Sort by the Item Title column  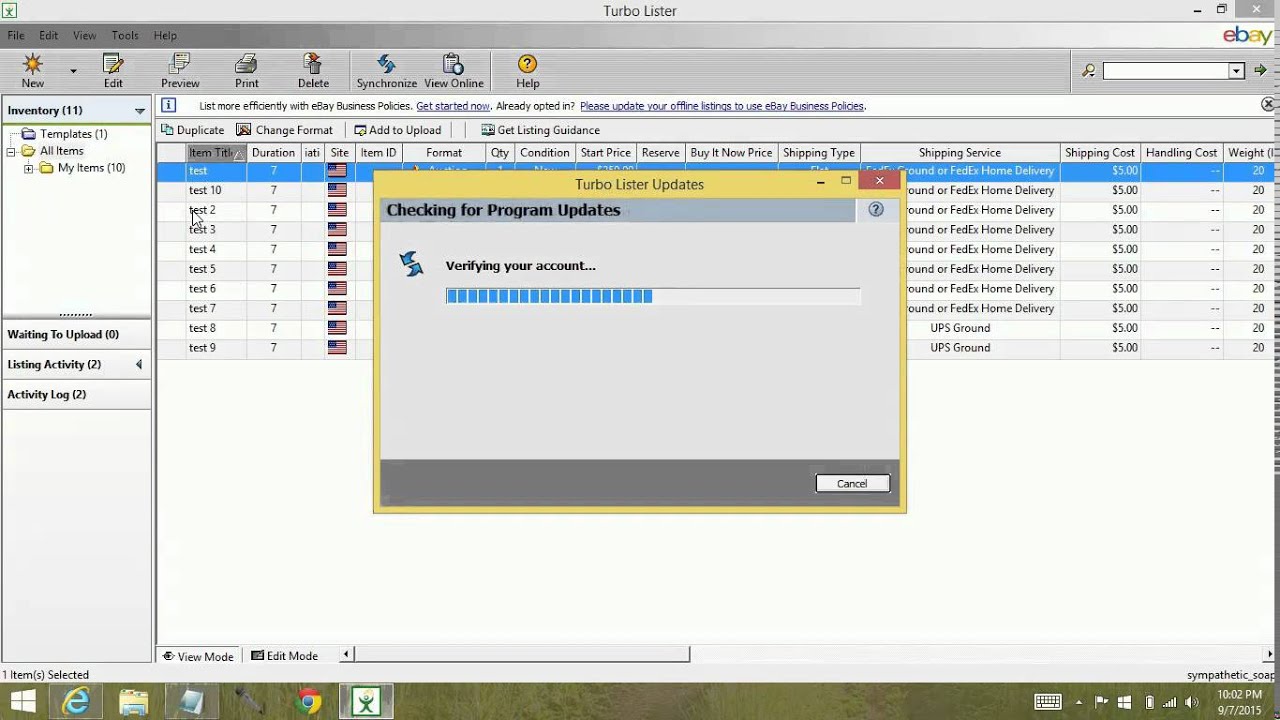(x=216, y=153)
